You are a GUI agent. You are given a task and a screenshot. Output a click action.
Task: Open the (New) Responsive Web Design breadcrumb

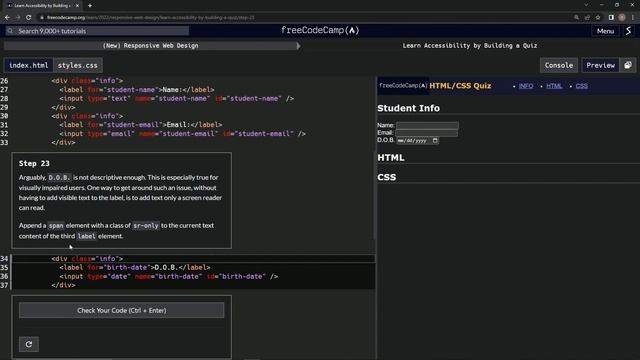pyautogui.click(x=150, y=46)
